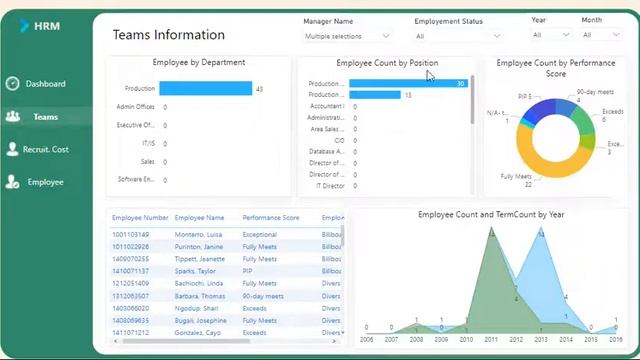Select the Bachiochi, Linda name cell

[x=199, y=283]
